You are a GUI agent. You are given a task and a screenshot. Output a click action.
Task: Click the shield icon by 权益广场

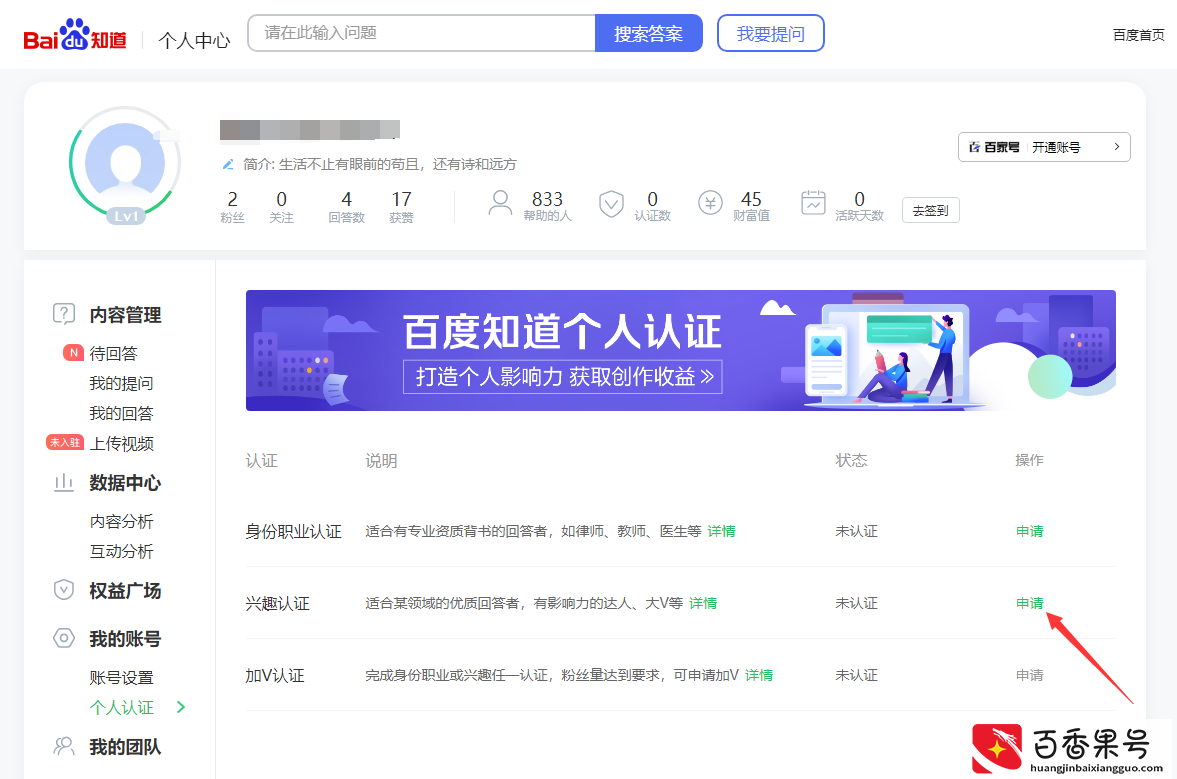(x=64, y=590)
